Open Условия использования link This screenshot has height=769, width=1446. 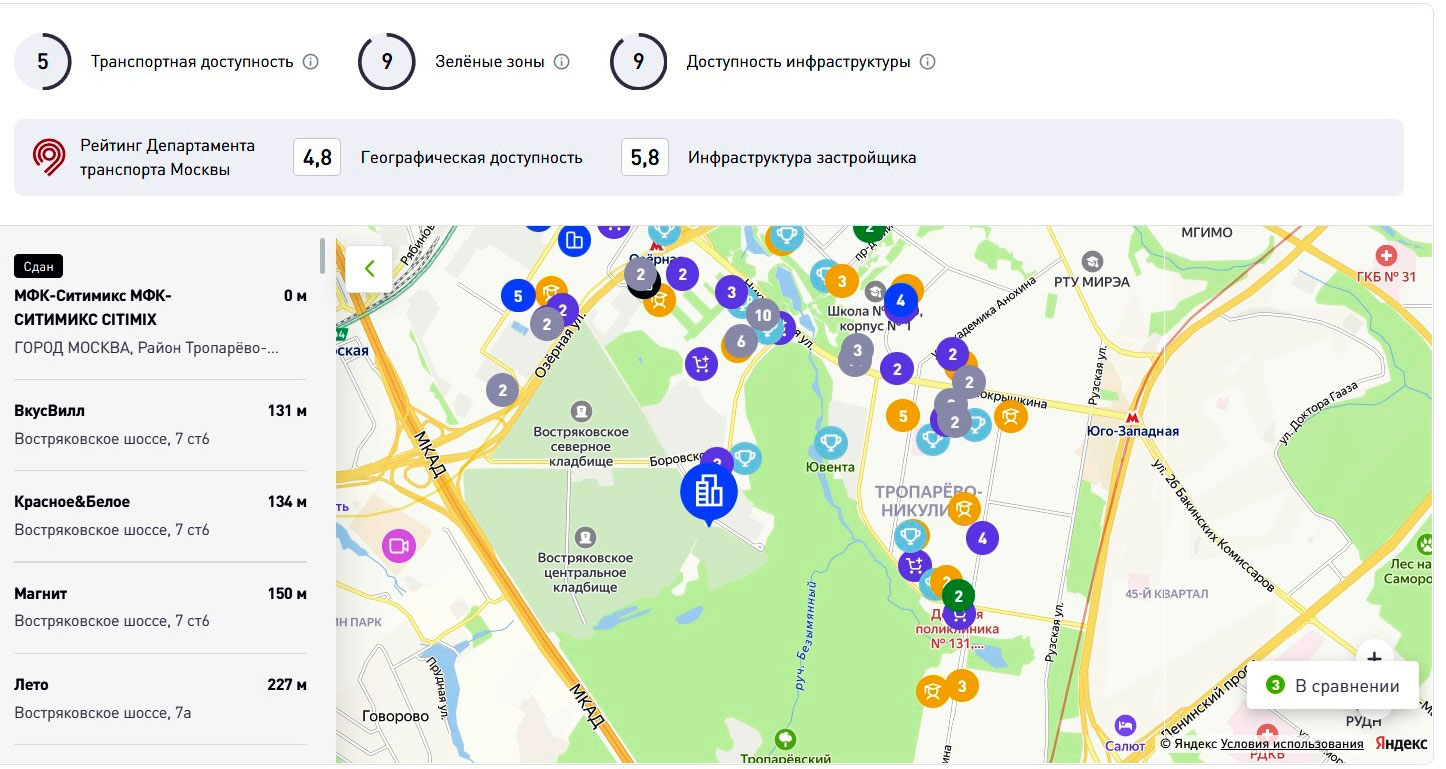pyautogui.click(x=1292, y=744)
